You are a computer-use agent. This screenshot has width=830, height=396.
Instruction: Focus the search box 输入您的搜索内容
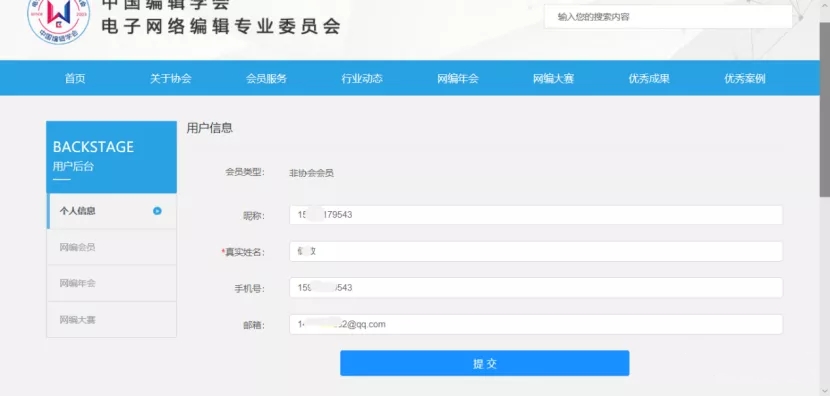668,17
